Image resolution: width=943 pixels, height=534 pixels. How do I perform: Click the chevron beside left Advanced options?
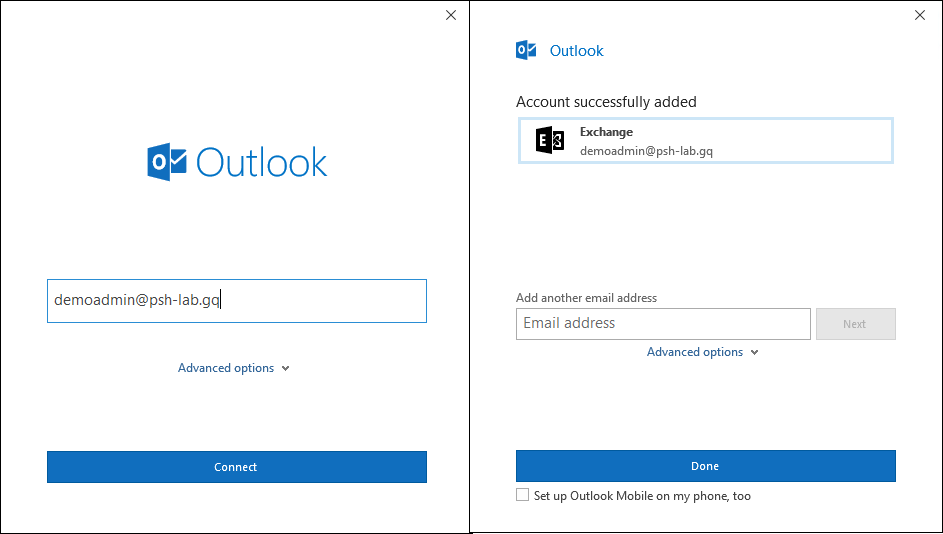(286, 369)
